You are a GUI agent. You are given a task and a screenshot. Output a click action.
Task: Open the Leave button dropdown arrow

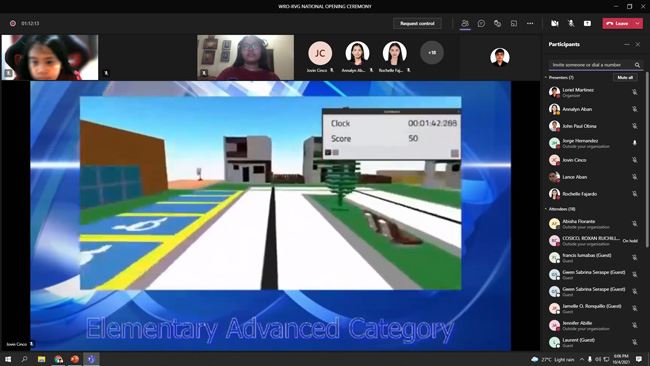638,24
